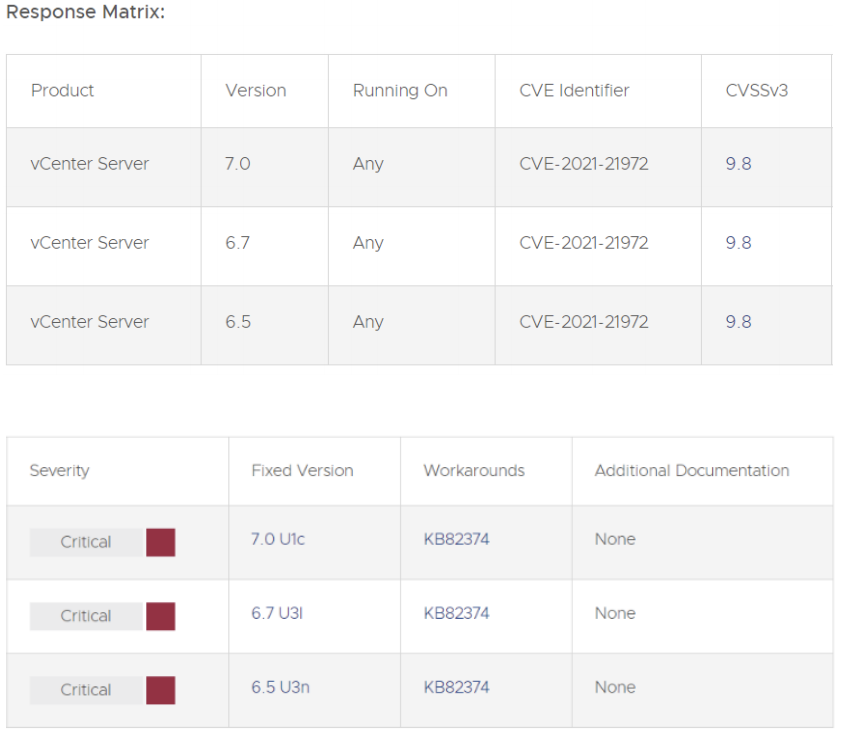Open the 6.5 U3n fixed version link
This screenshot has width=842, height=738.
pos(278,687)
